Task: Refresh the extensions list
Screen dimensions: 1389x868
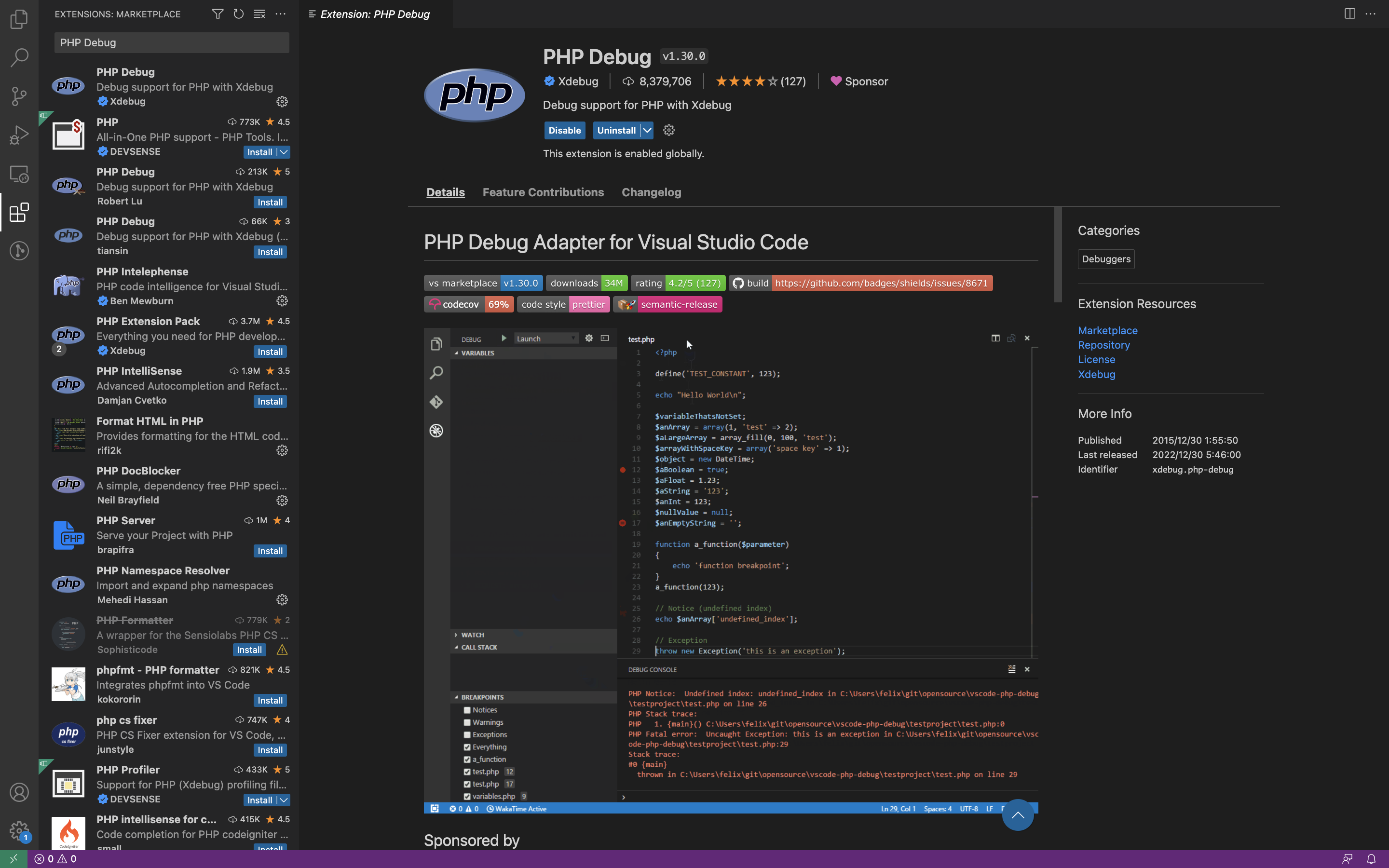Action: 239,14
